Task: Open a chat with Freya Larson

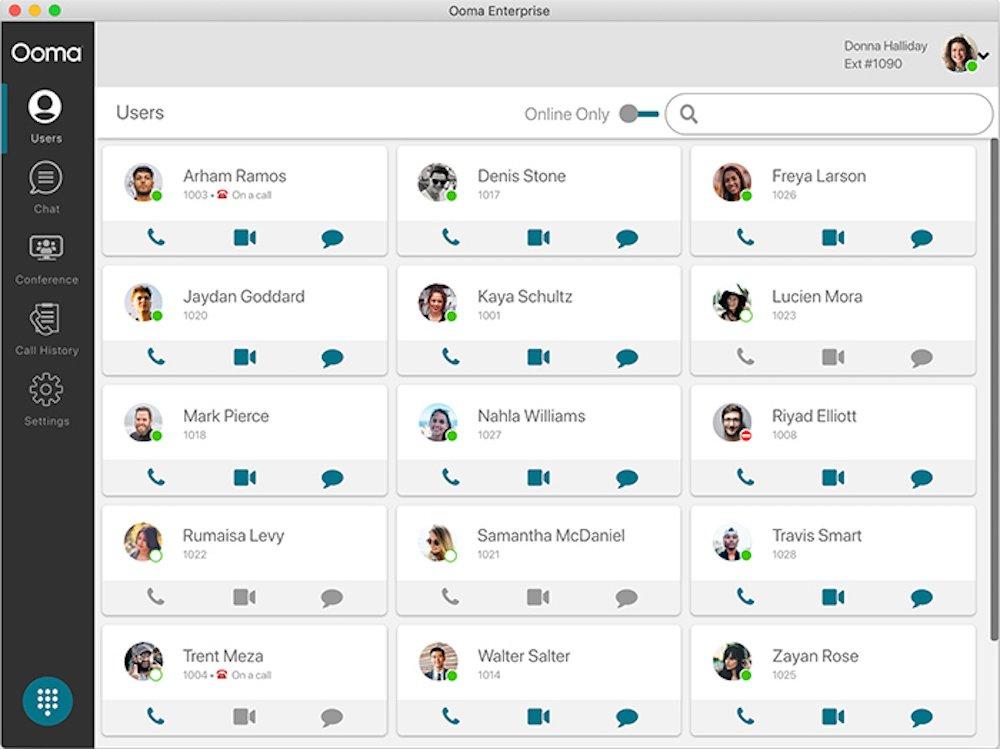Action: 921,238
